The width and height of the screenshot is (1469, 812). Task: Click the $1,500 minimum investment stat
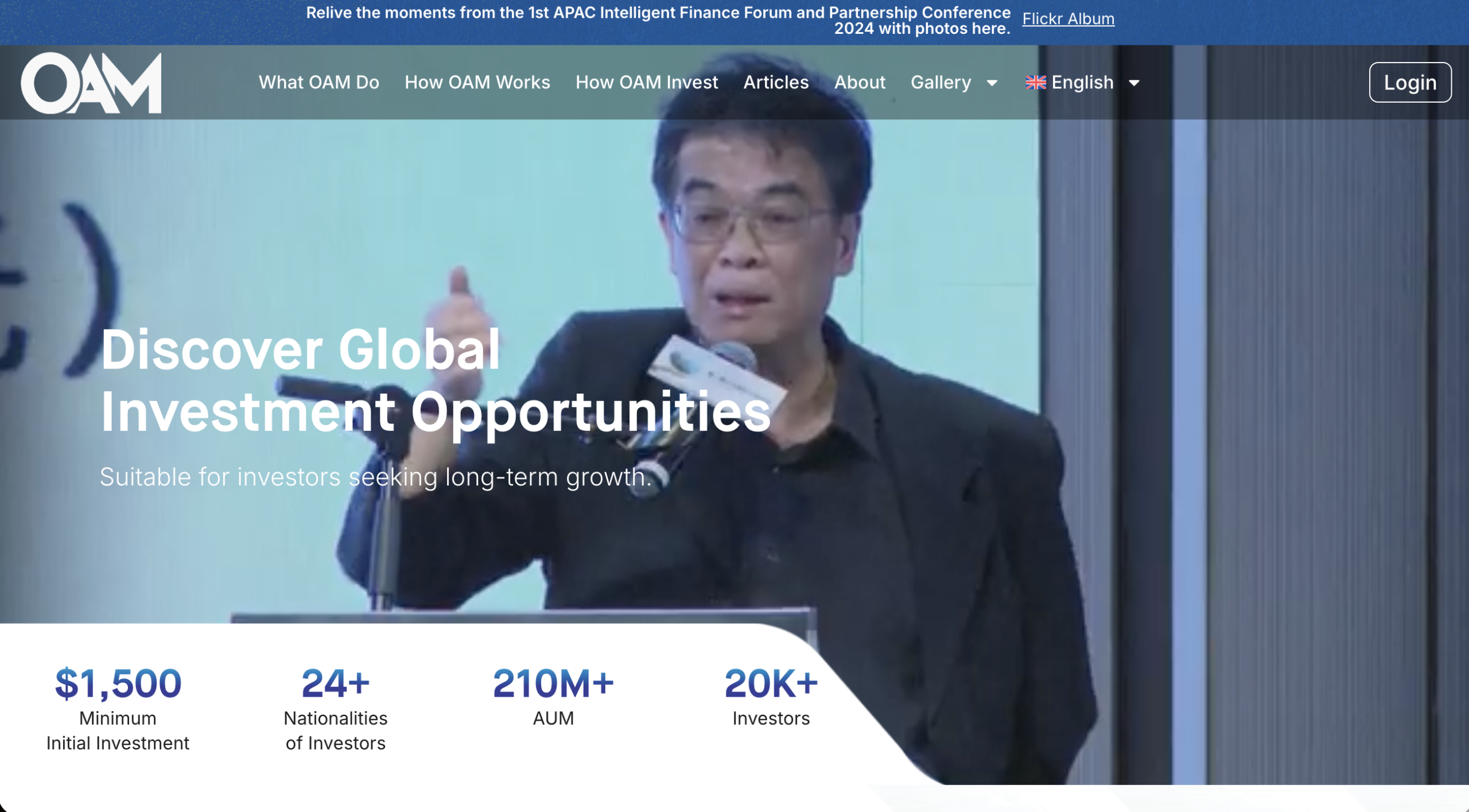click(118, 683)
